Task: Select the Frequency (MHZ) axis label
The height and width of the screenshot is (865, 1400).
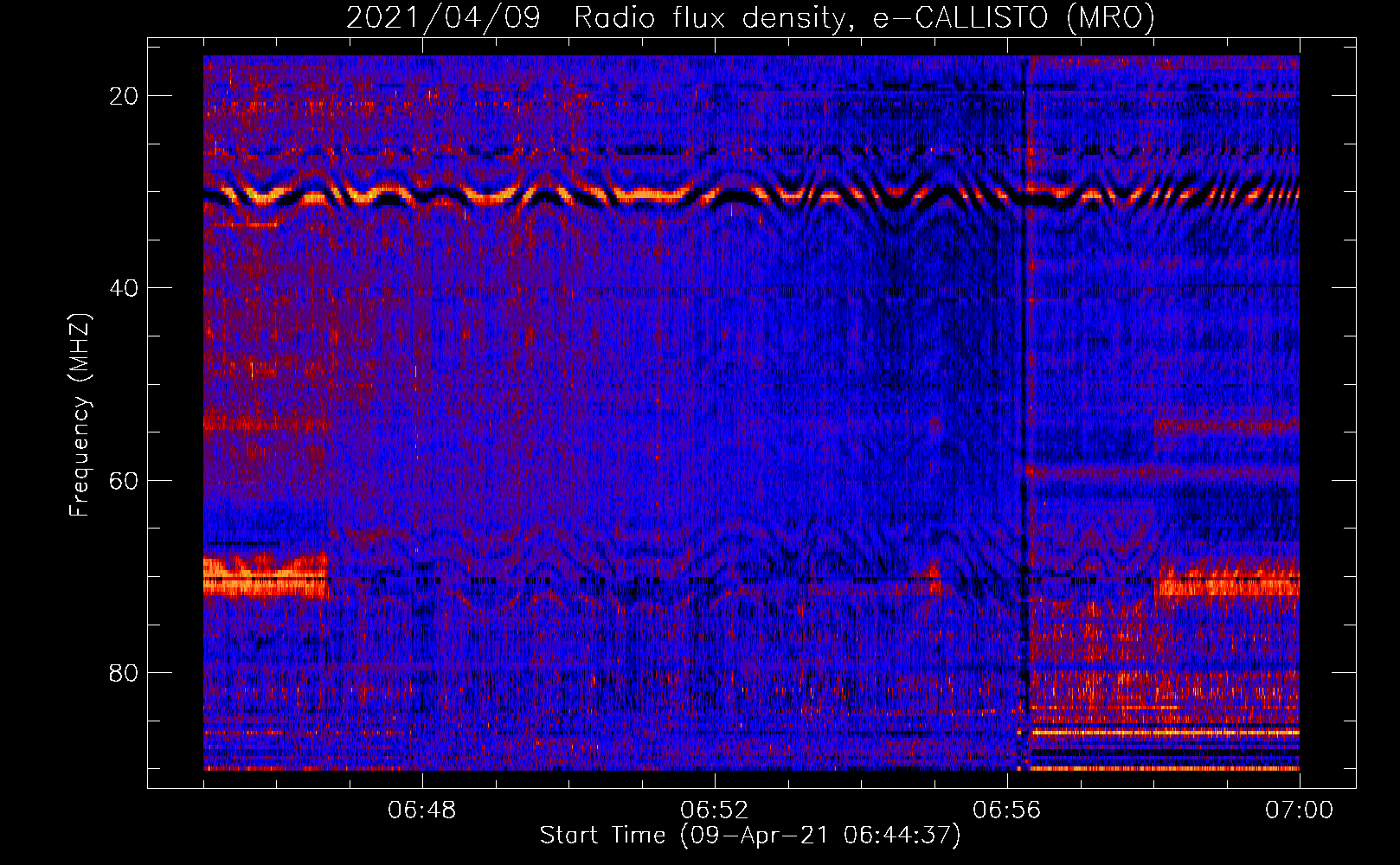Action: 80,415
